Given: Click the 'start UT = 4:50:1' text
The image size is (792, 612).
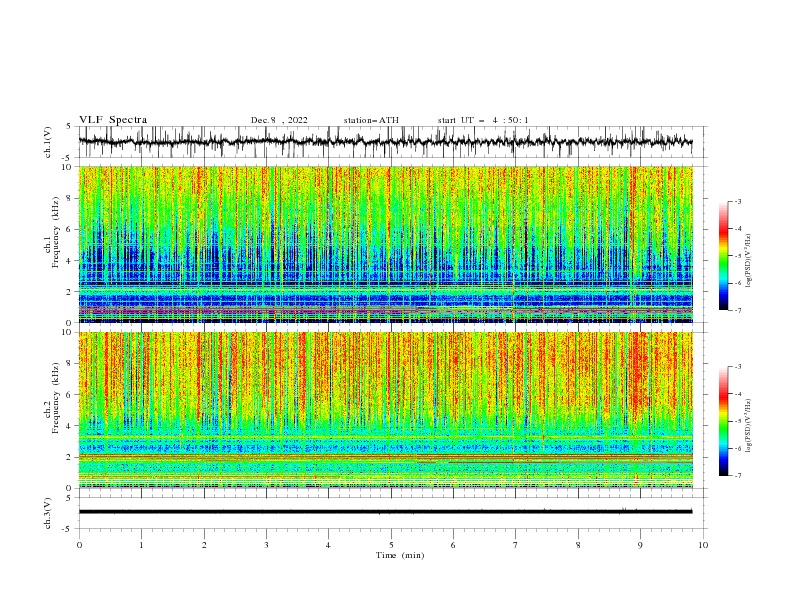Looking at the screenshot, I should [x=483, y=120].
